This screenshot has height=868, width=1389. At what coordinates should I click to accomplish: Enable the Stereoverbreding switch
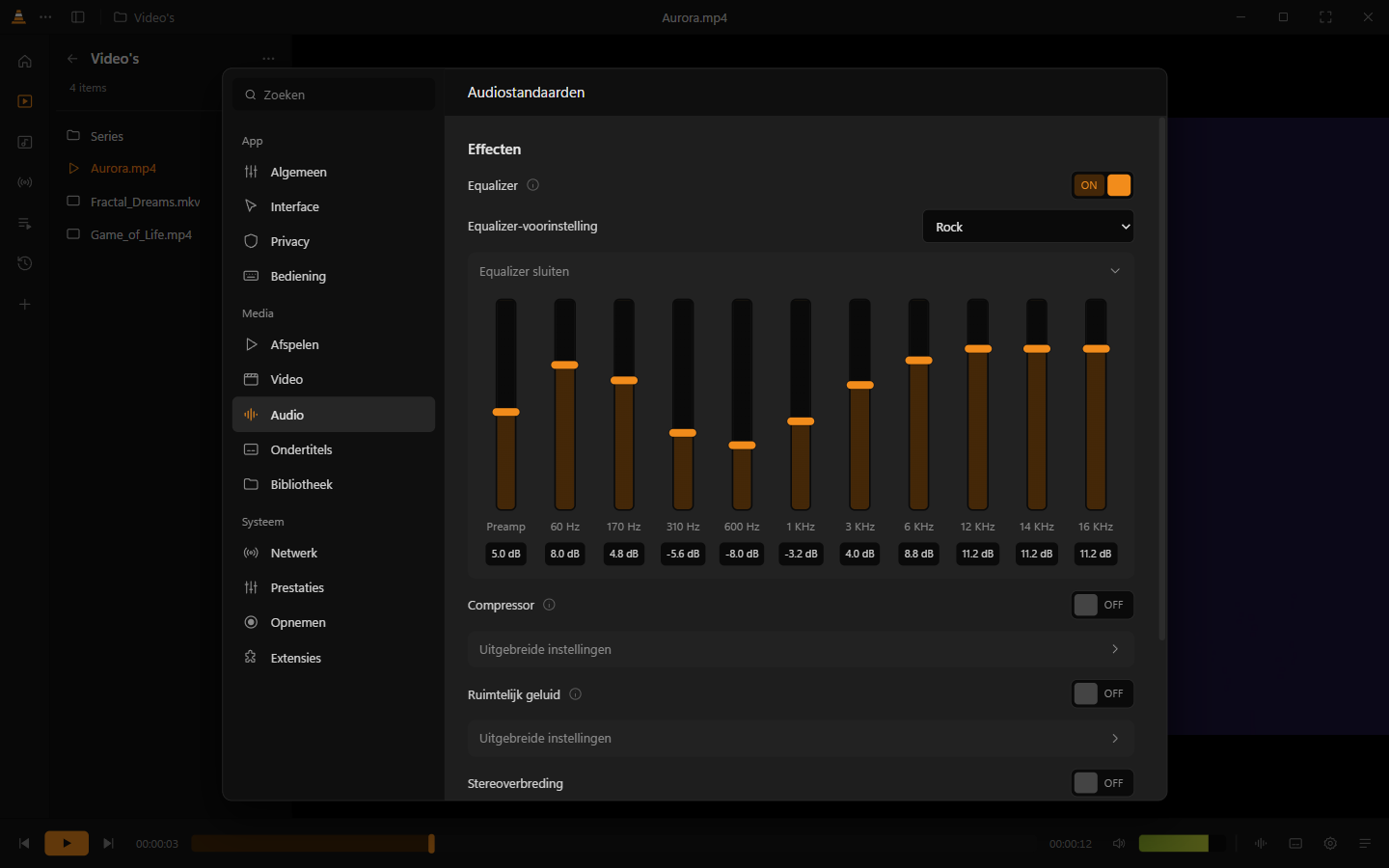pyautogui.click(x=1103, y=783)
